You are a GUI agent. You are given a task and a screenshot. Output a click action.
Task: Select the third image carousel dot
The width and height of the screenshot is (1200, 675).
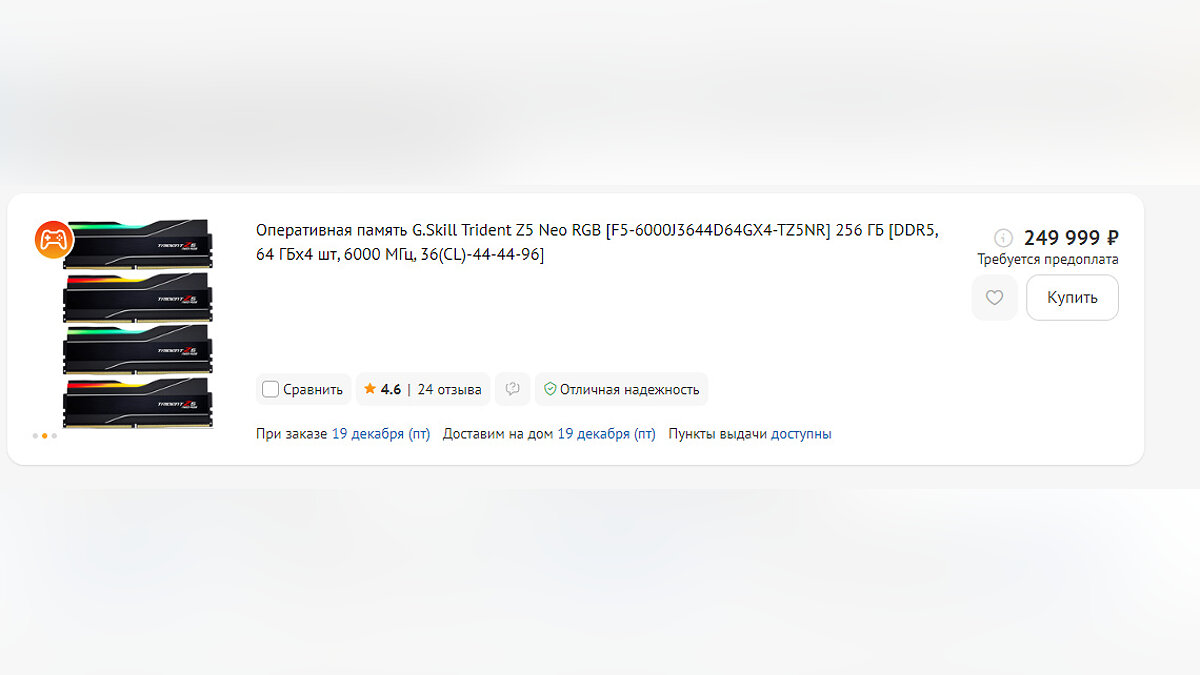click(54, 436)
